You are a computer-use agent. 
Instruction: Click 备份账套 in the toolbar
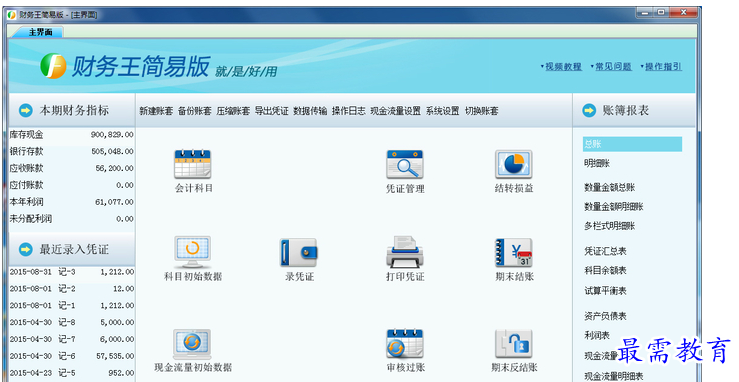coord(195,111)
